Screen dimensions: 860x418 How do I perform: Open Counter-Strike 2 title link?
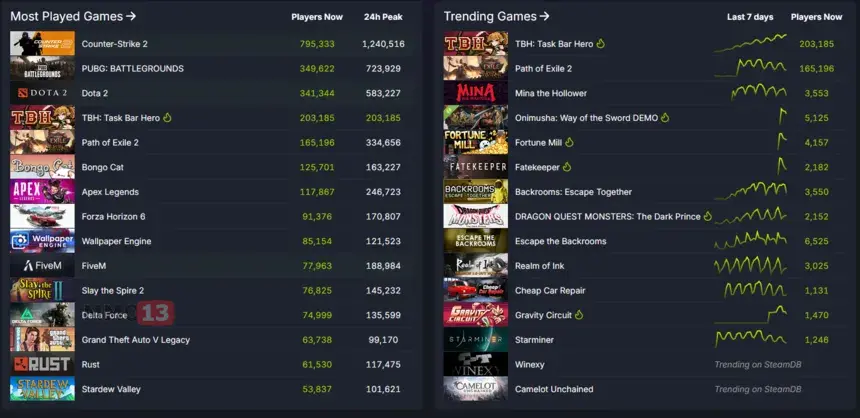point(115,44)
